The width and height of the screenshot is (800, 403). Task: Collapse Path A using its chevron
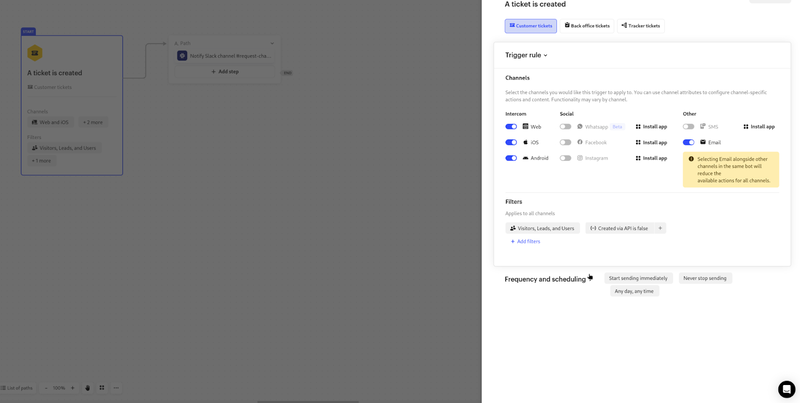point(272,43)
